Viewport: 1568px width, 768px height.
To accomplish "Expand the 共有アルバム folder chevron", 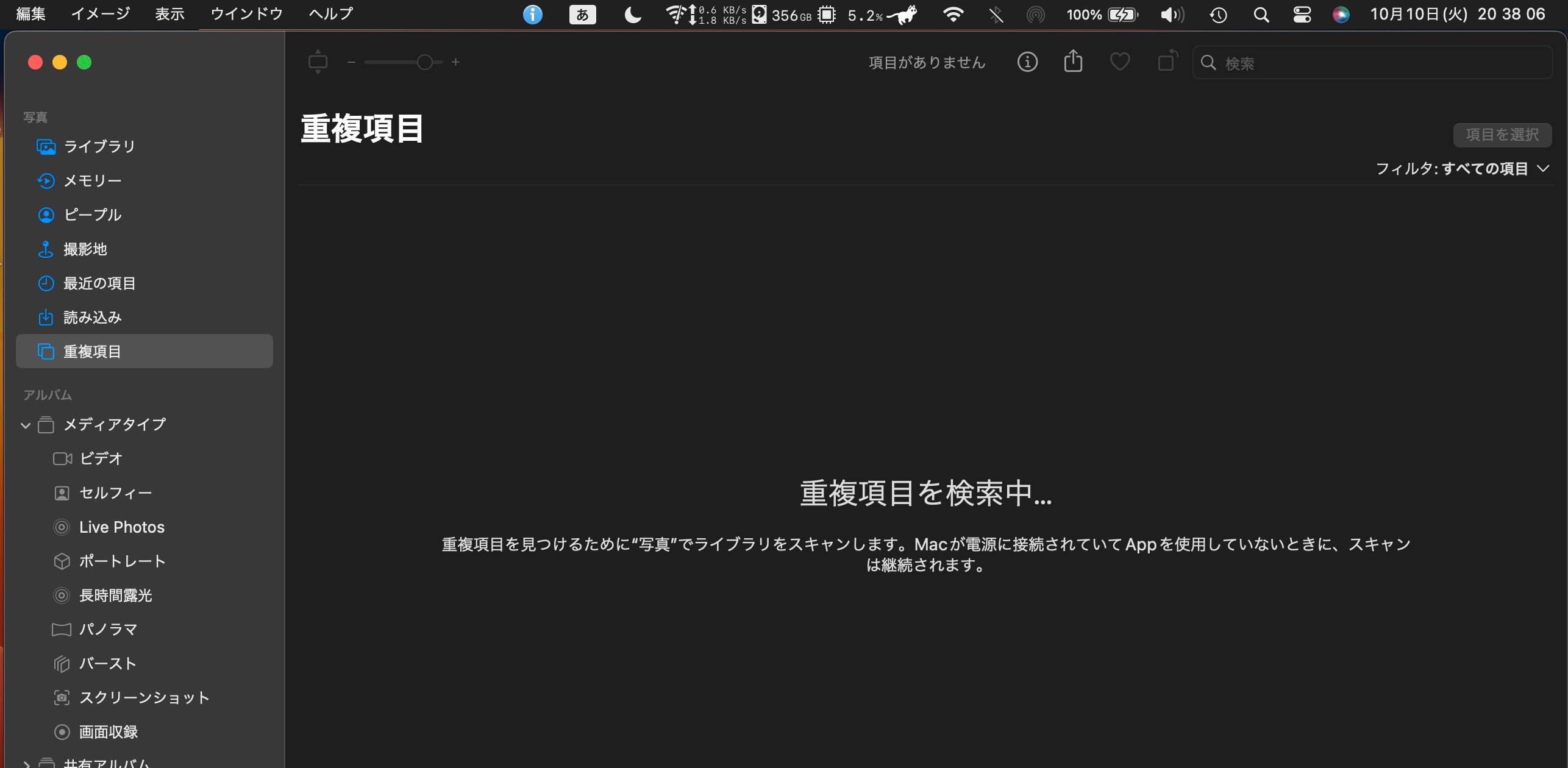I will point(26,763).
